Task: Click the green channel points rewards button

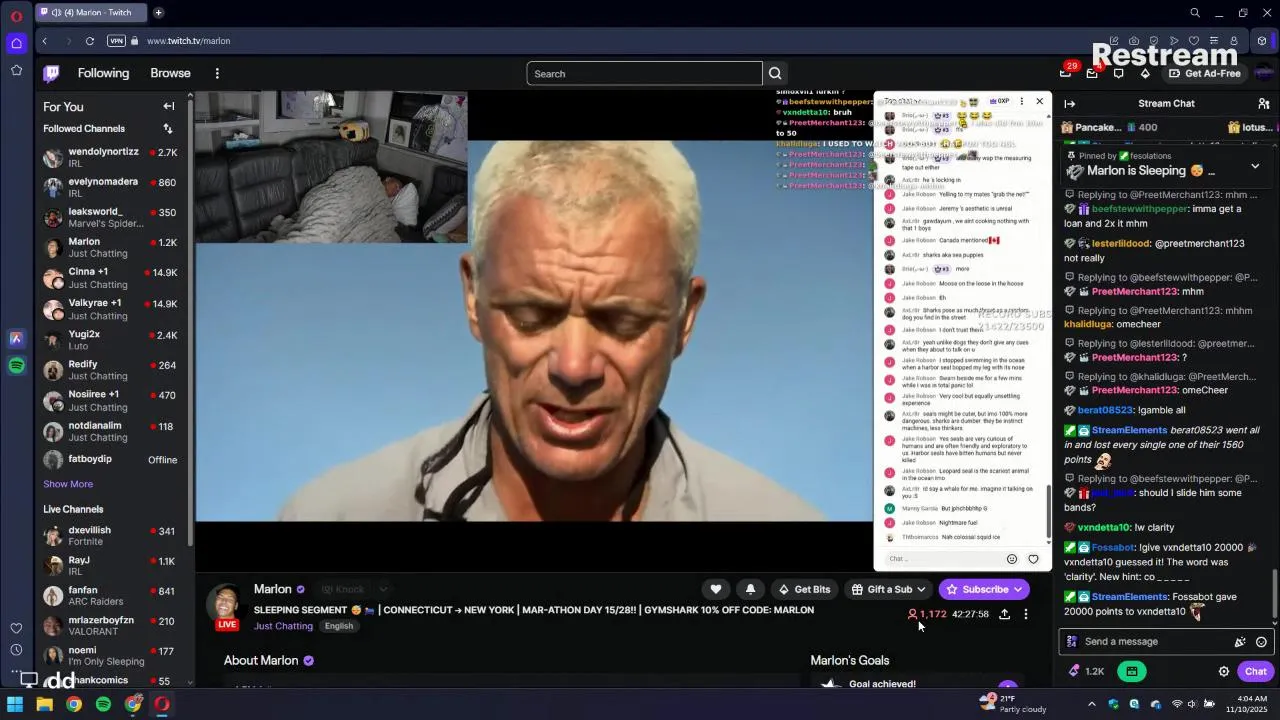Action: pyautogui.click(x=1132, y=672)
